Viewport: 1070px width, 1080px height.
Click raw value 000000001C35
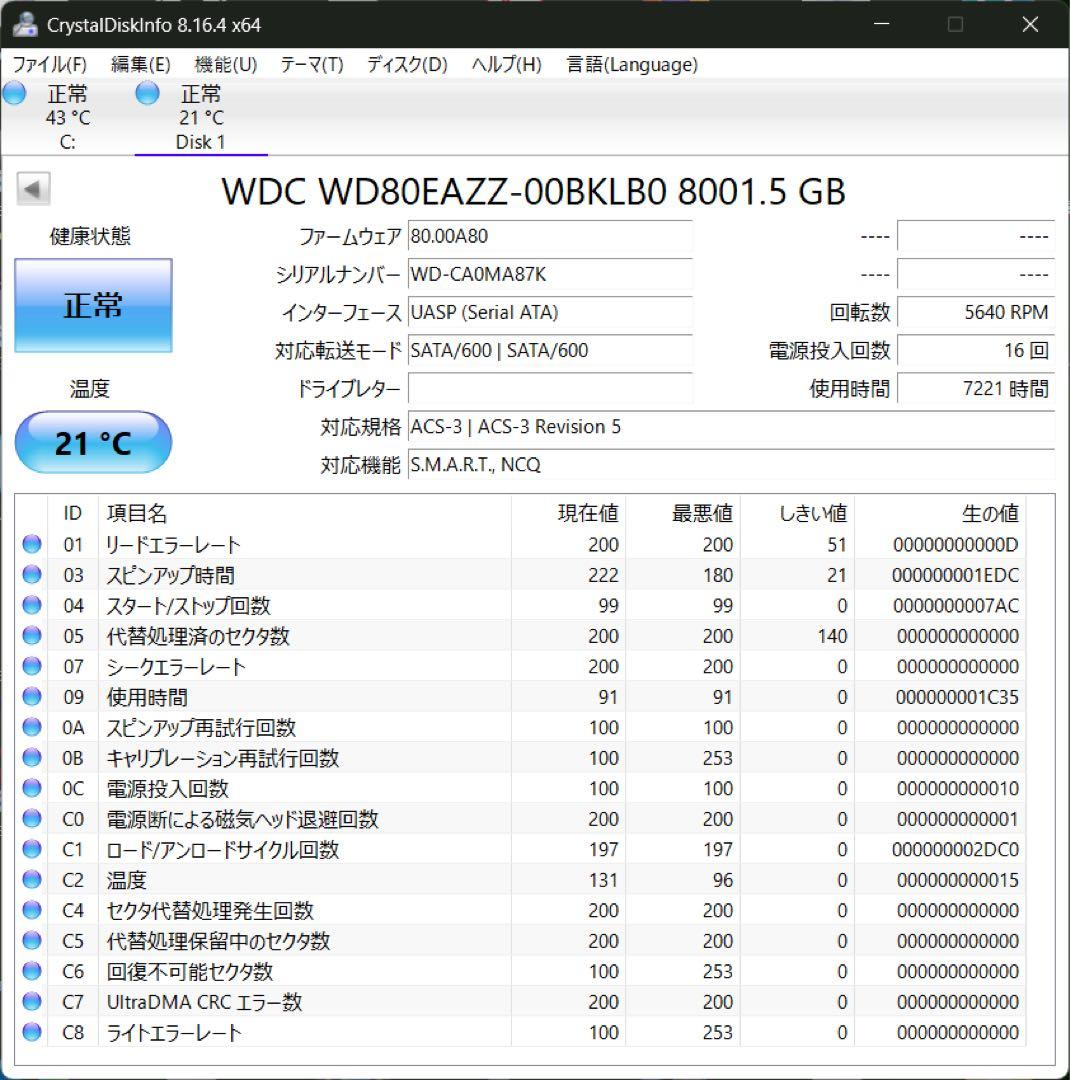point(957,697)
